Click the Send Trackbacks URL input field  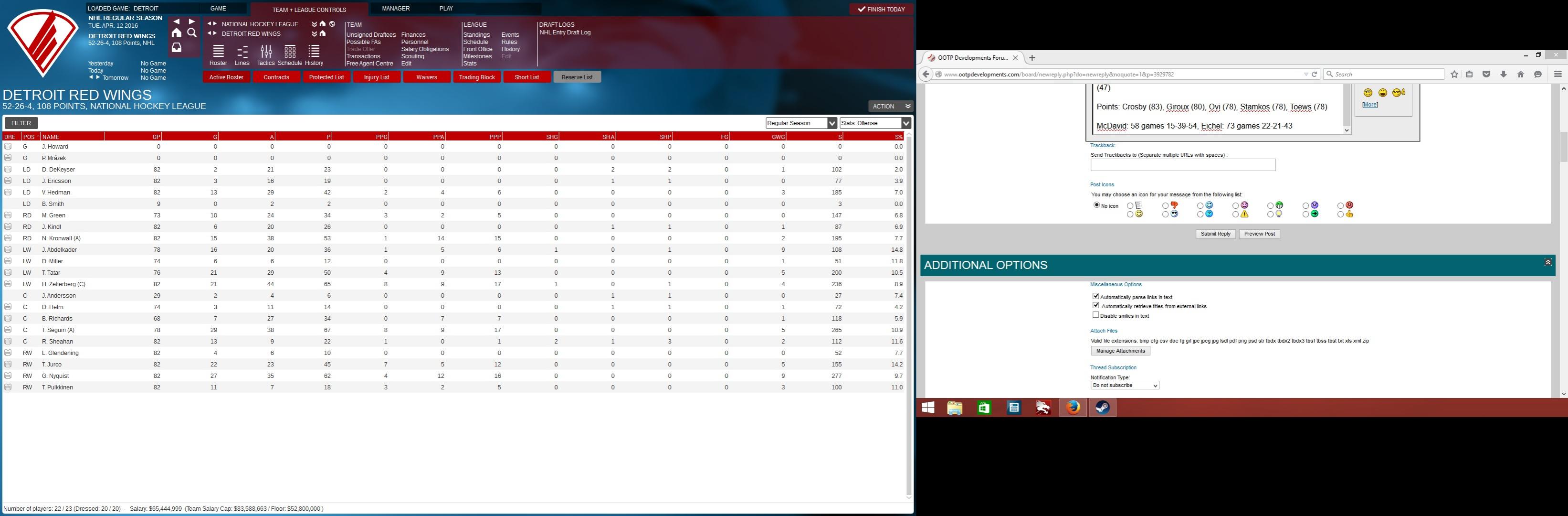click(x=1183, y=165)
